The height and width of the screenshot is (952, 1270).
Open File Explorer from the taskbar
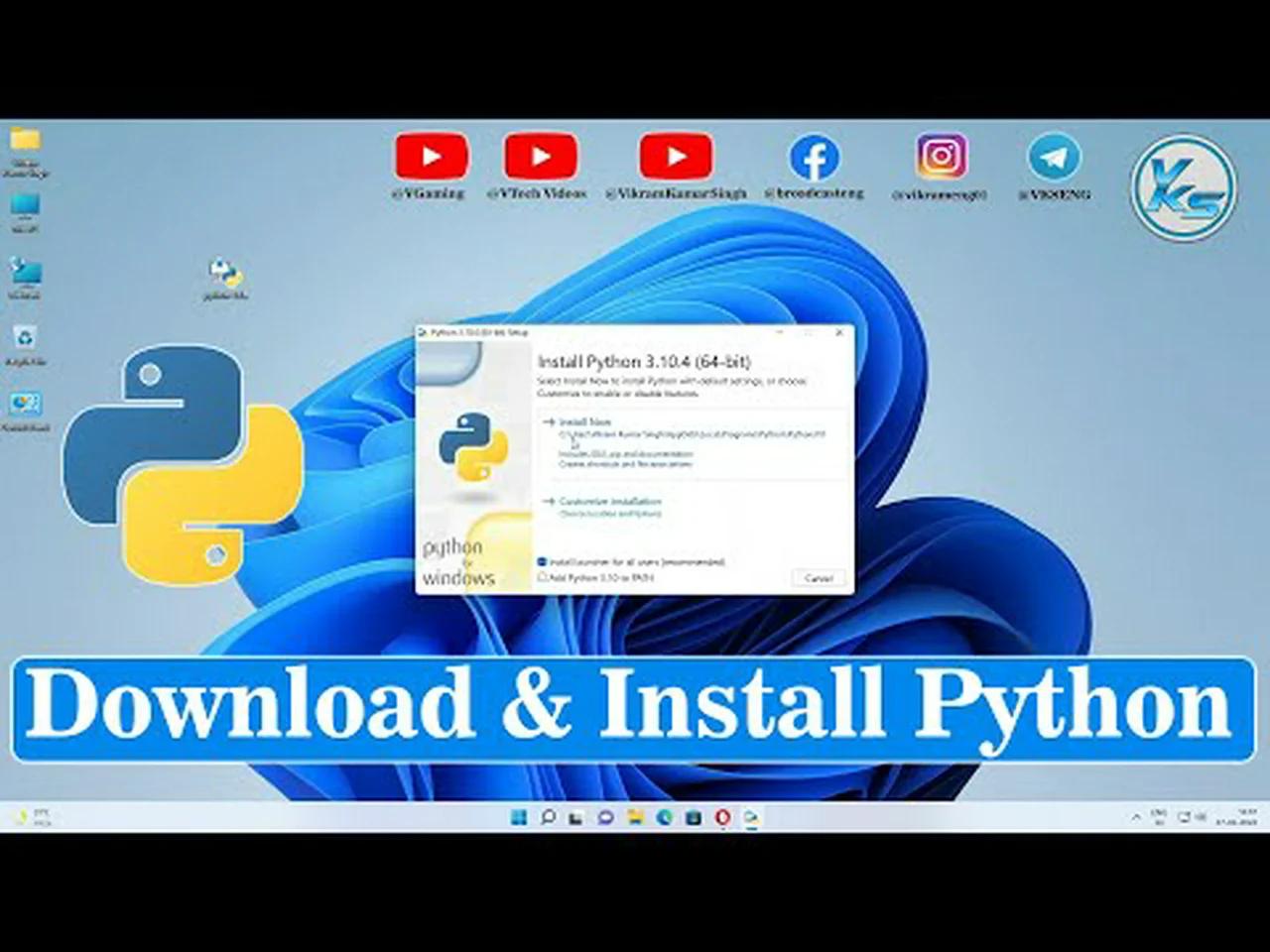[635, 817]
